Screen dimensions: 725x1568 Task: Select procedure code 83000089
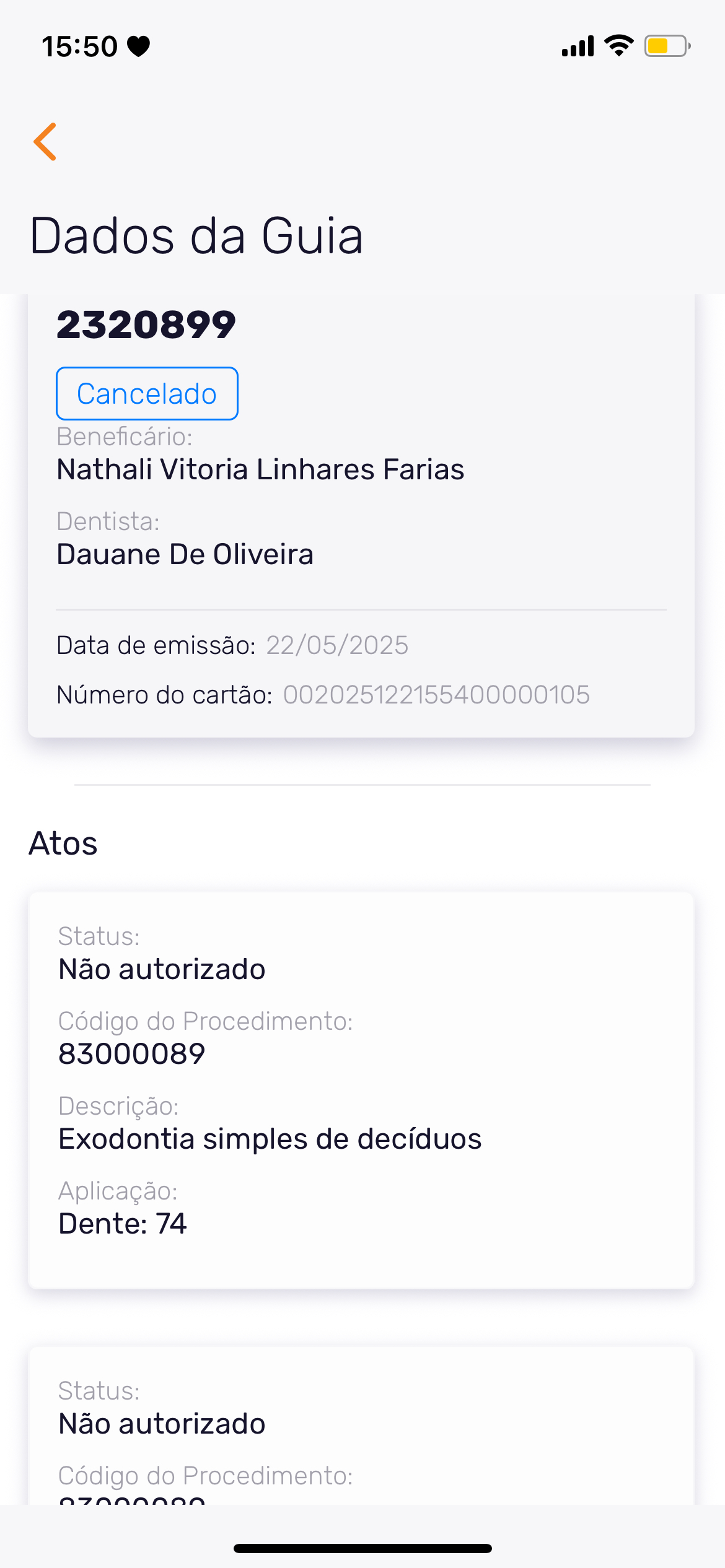click(x=132, y=1054)
